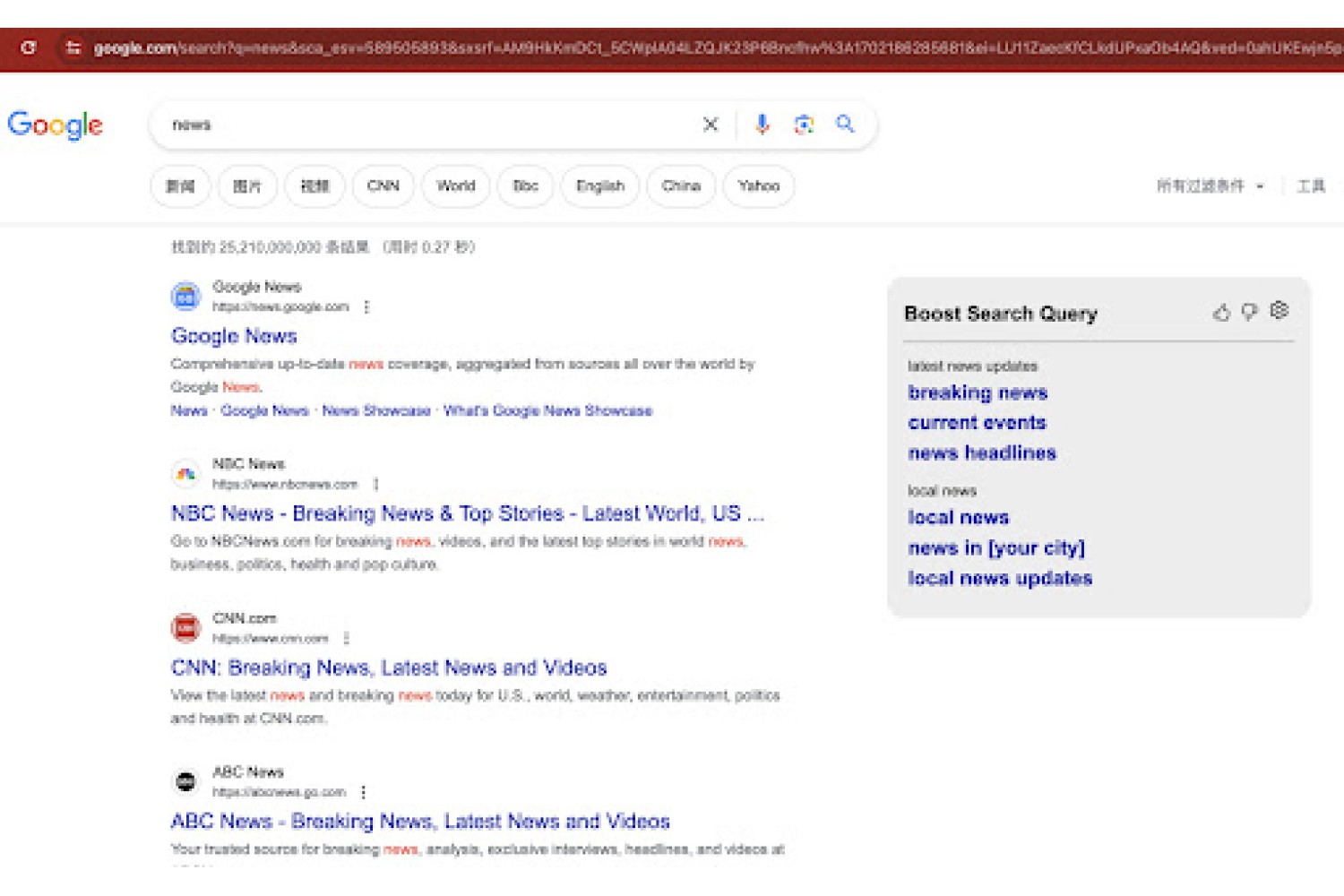Image resolution: width=1344 pixels, height=896 pixels.
Task: Search suggestion 'local news updates'
Action: (x=1000, y=579)
